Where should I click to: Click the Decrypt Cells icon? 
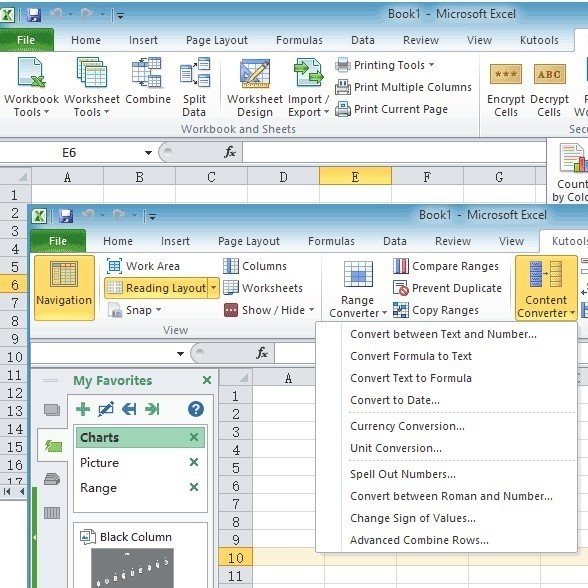coord(549,89)
